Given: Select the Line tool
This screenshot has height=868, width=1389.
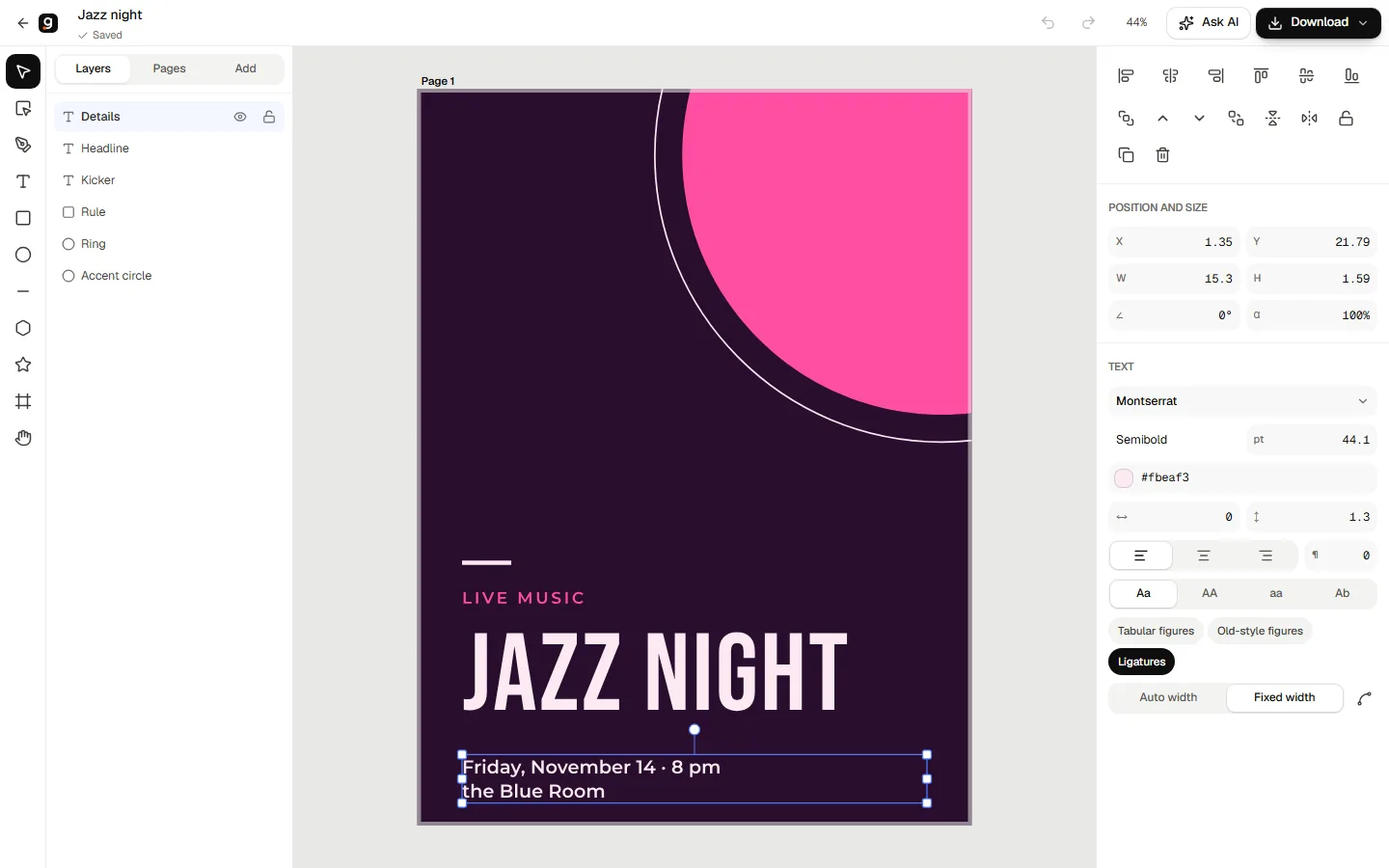Looking at the screenshot, I should (x=23, y=291).
